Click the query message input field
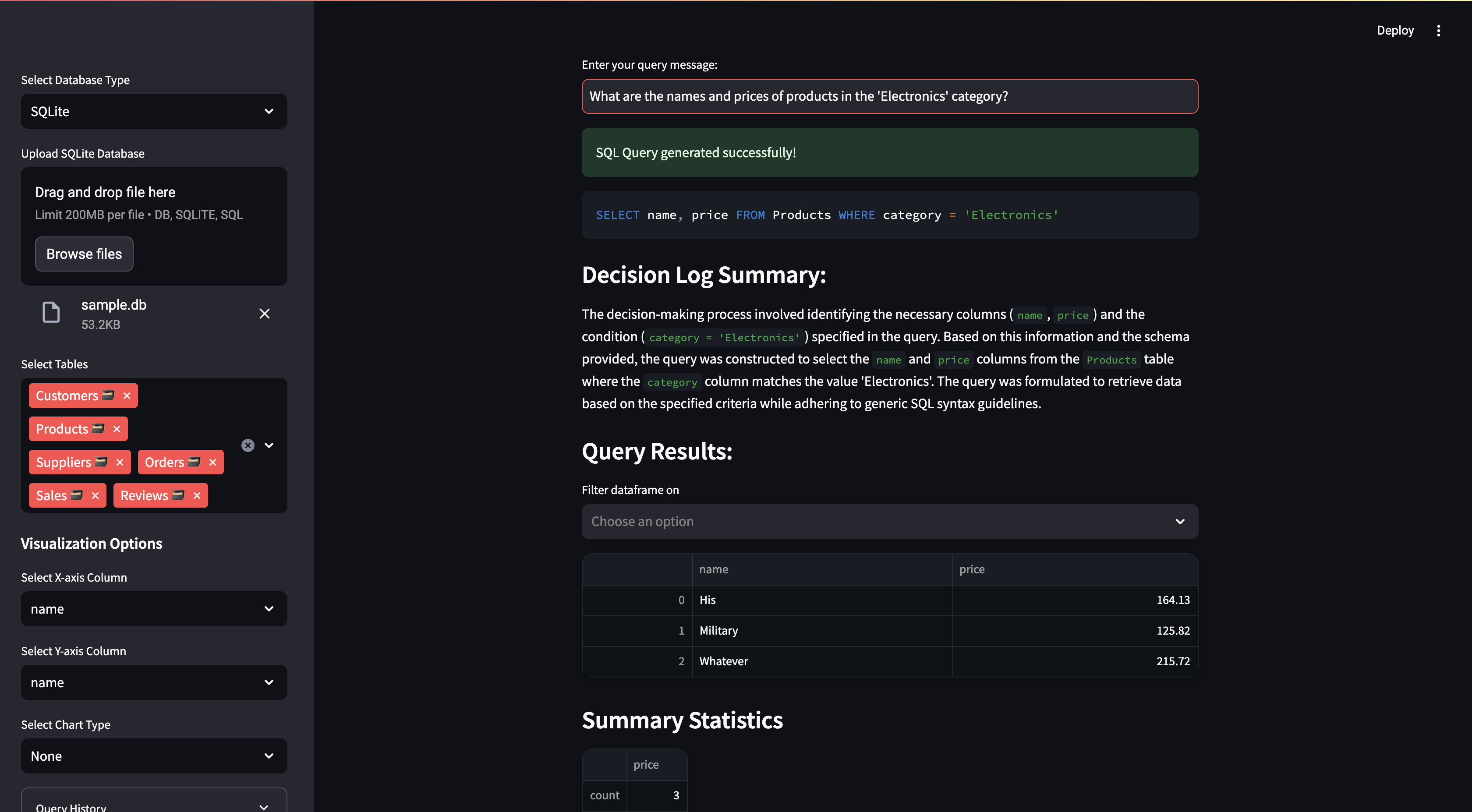The width and height of the screenshot is (1472, 812). pyautogui.click(x=889, y=96)
